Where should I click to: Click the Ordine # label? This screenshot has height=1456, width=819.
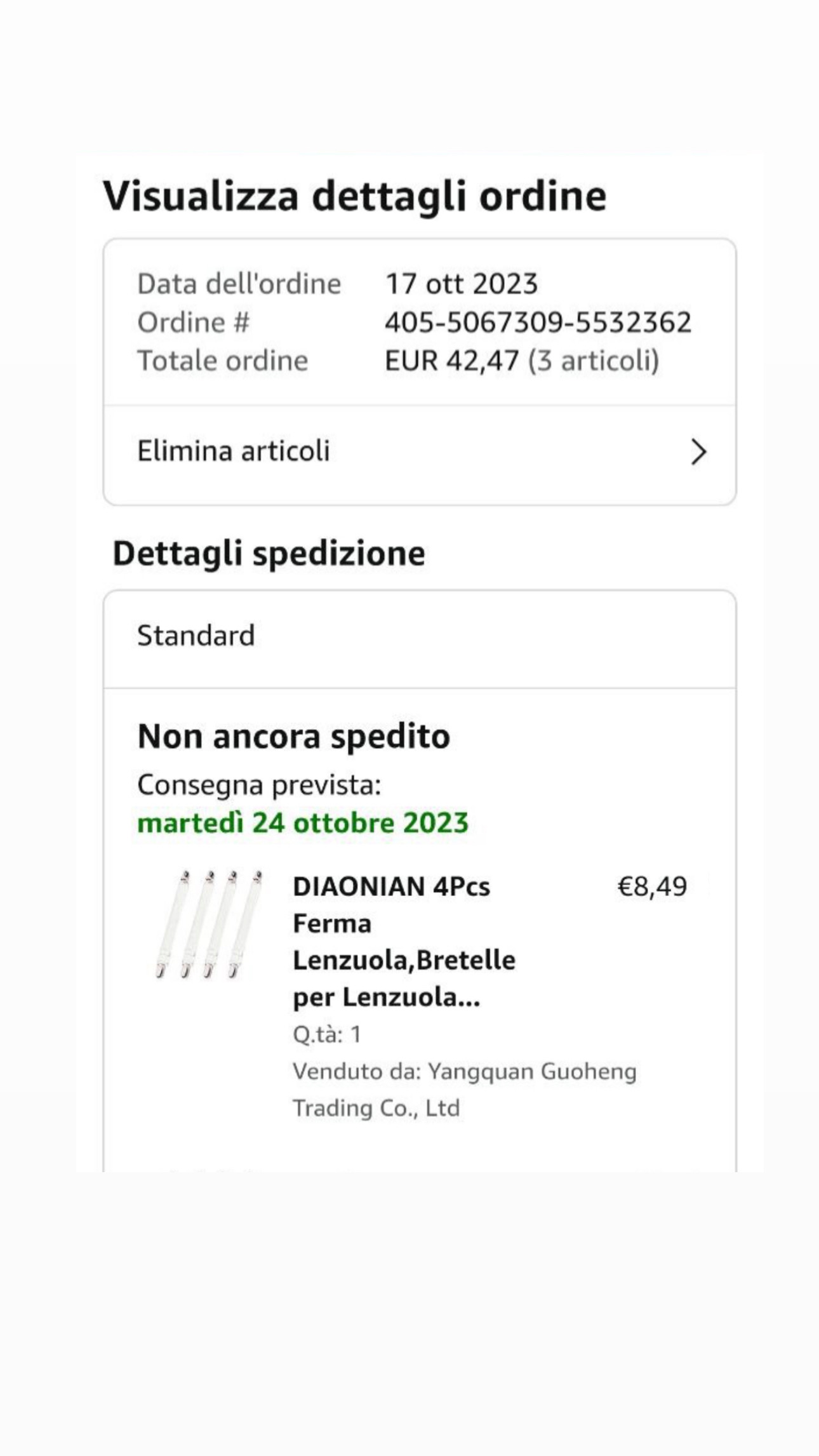[x=194, y=323]
